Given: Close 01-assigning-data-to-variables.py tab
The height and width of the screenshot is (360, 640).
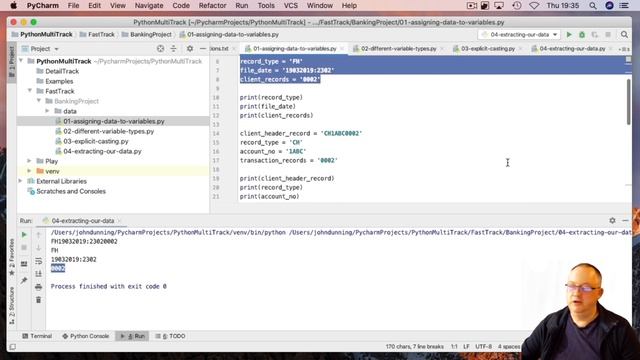Looking at the screenshot, I should (342, 49).
